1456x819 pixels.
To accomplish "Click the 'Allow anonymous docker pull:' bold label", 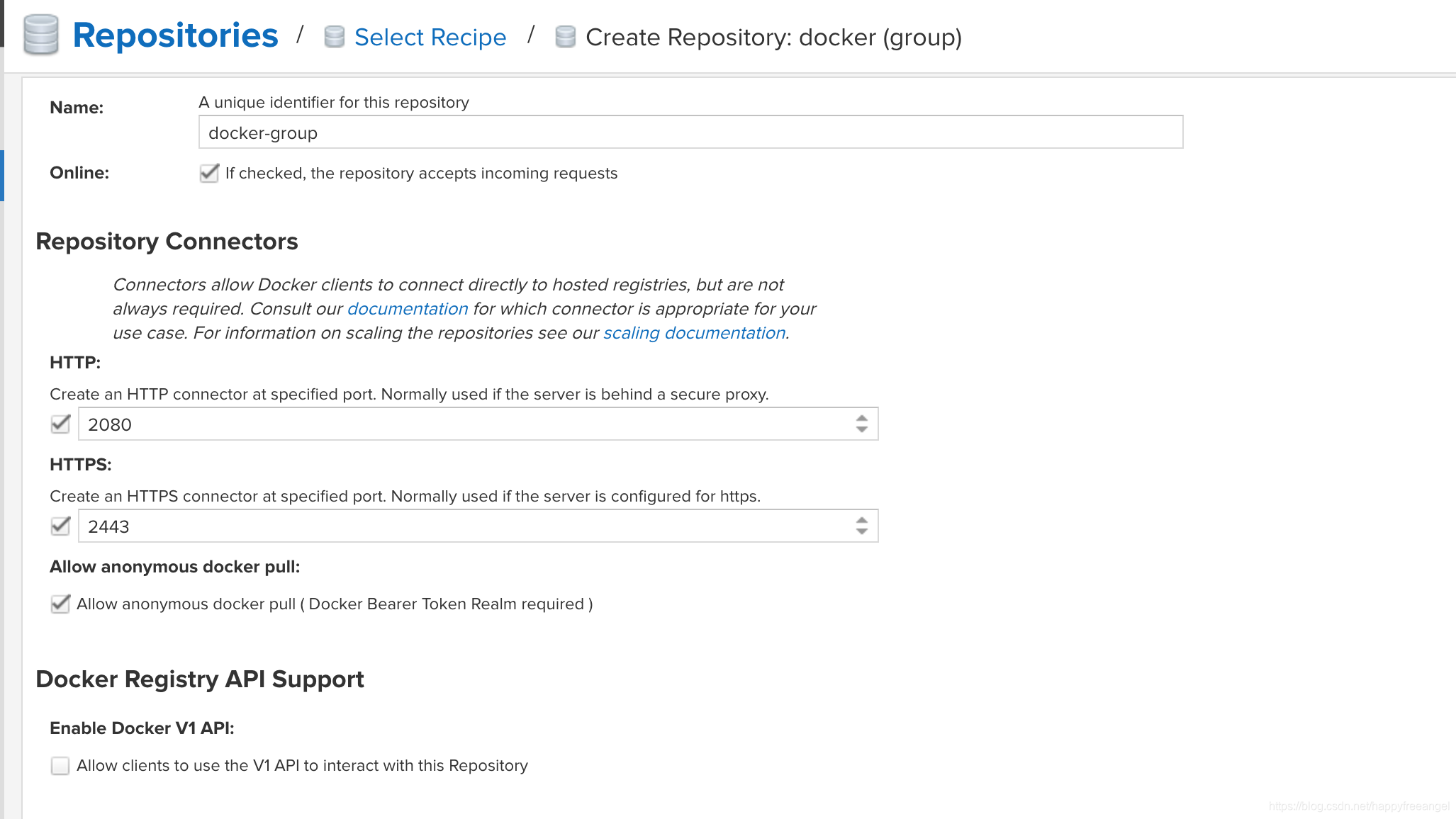I will click(175, 567).
